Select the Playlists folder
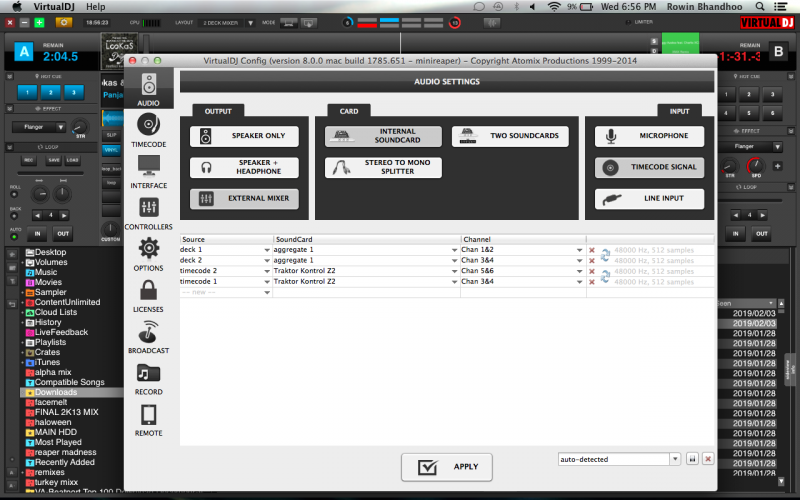The width and height of the screenshot is (800, 500). coord(51,342)
